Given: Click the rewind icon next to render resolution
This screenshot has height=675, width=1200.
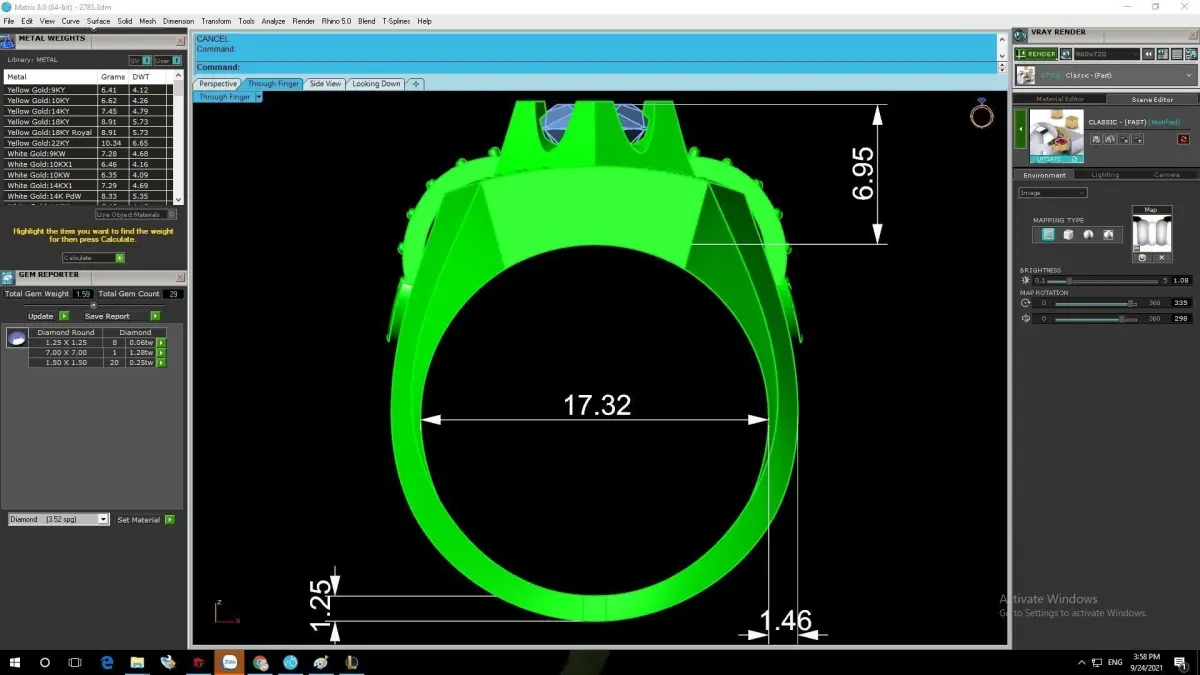Looking at the screenshot, I should pyautogui.click(x=1149, y=54).
